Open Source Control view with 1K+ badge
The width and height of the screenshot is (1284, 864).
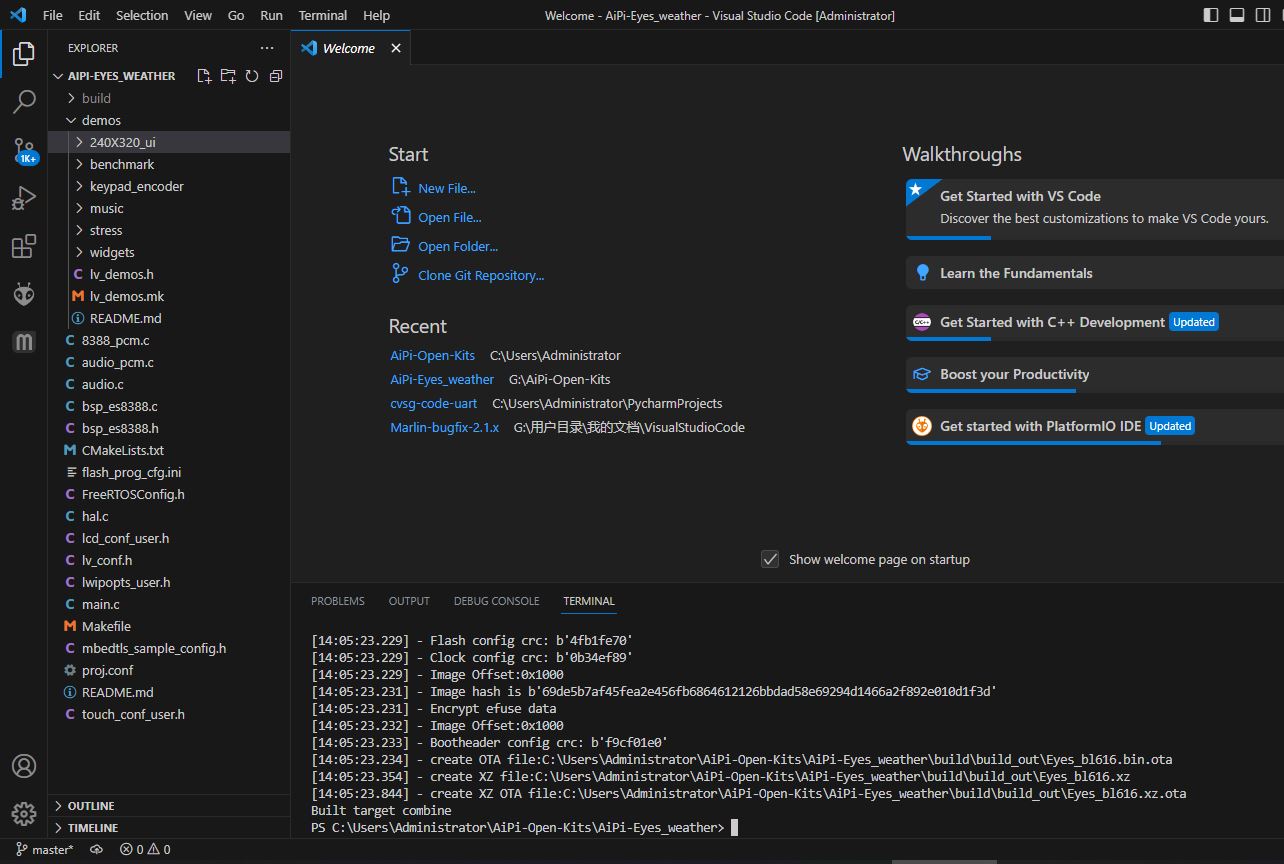24,151
